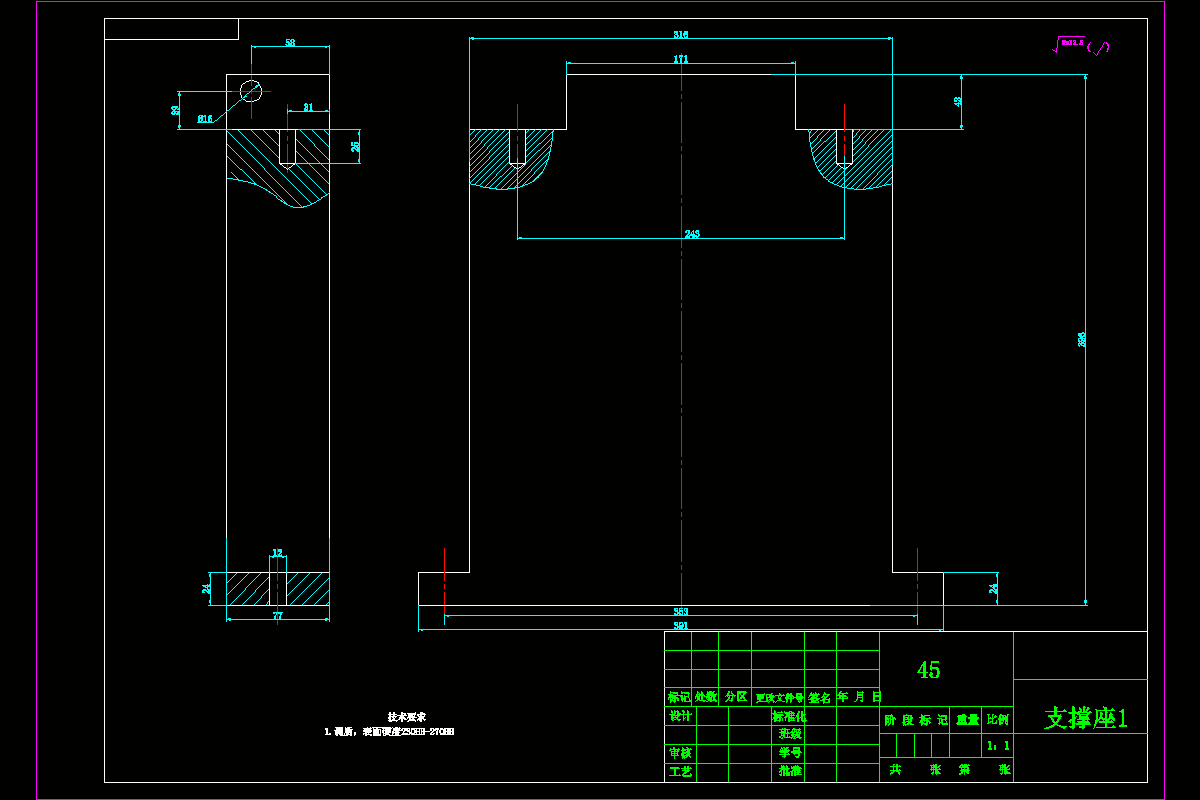
Task: Click the 更改文件号 cell
Action: tap(779, 697)
